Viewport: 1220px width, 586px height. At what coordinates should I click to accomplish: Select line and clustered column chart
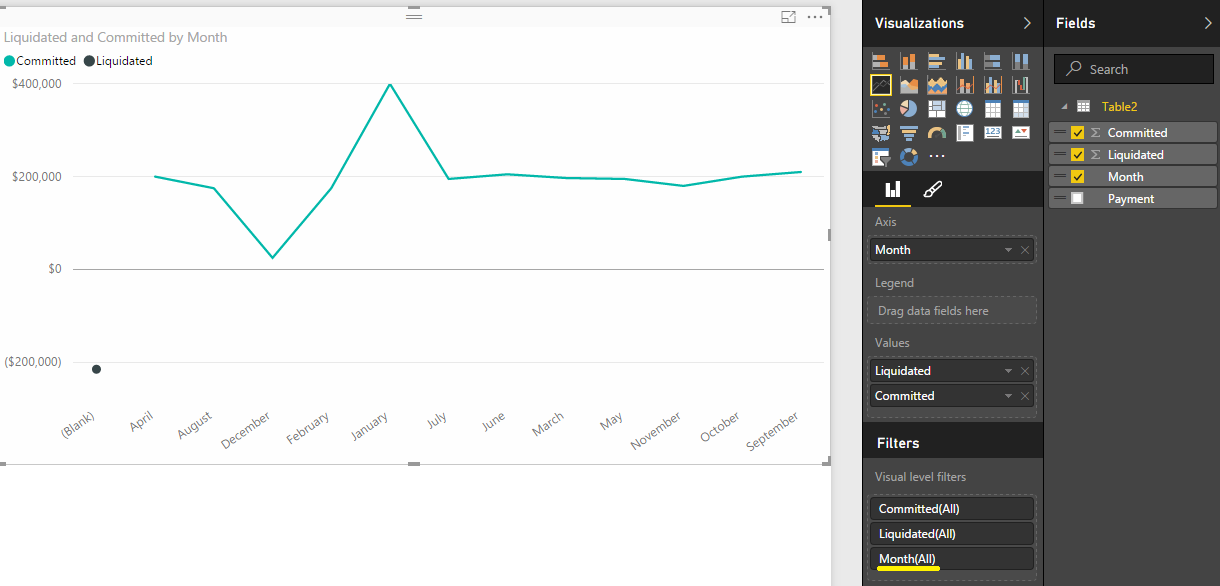coord(993,85)
